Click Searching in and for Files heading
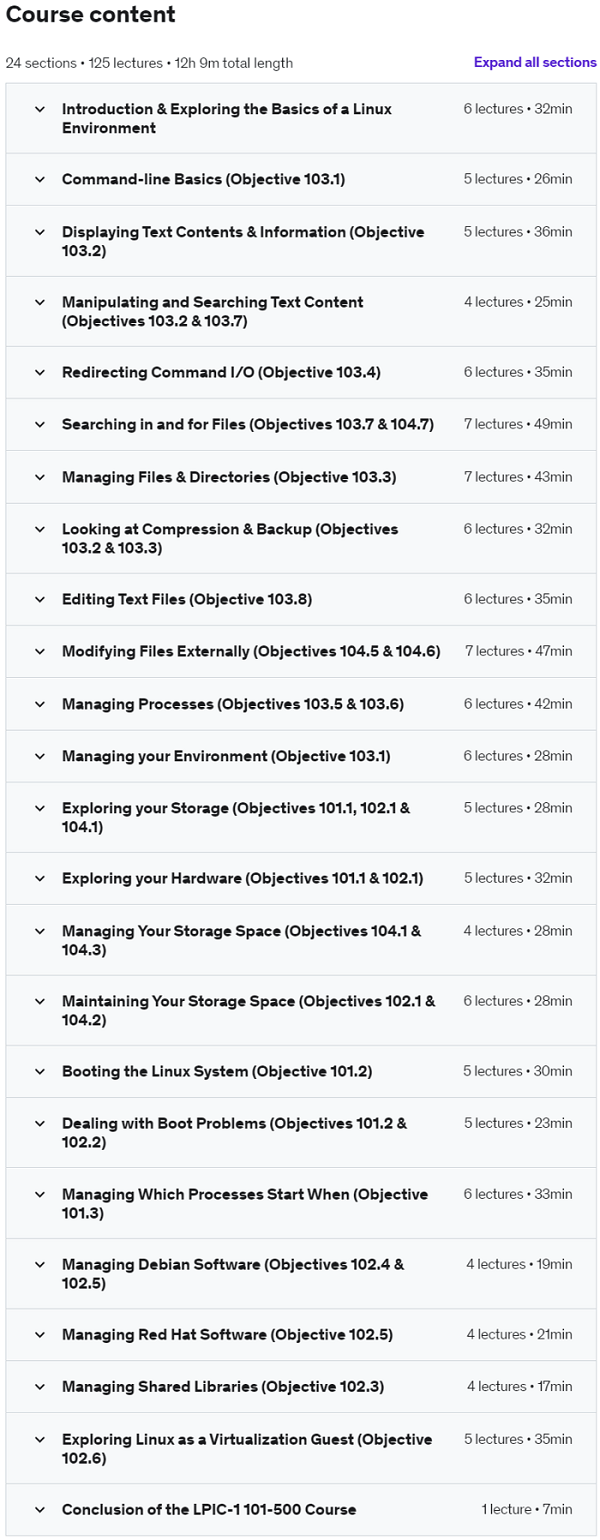The height and width of the screenshot is (1540, 600). point(247,425)
